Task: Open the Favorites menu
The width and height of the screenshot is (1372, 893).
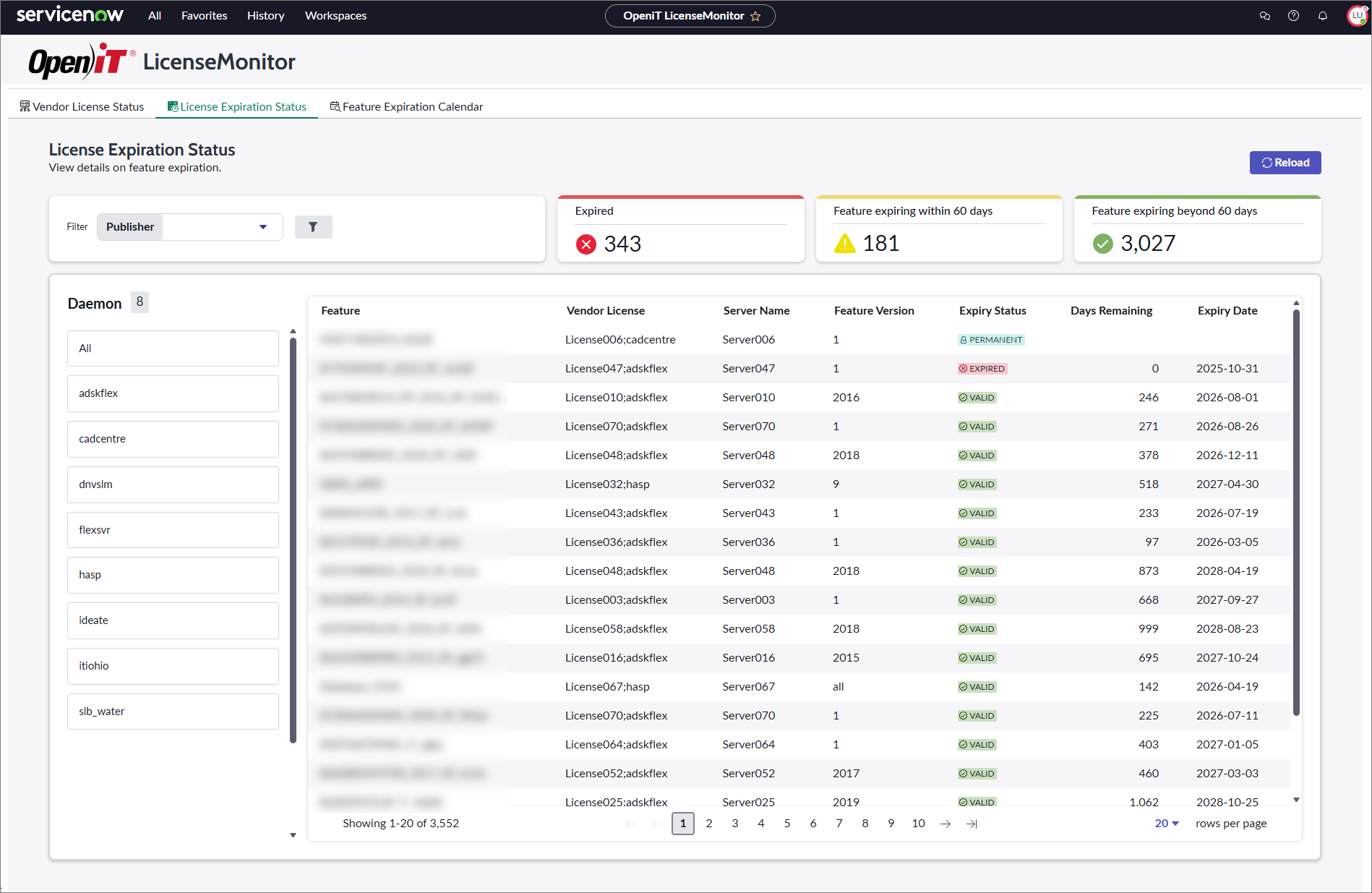Action: (x=204, y=16)
